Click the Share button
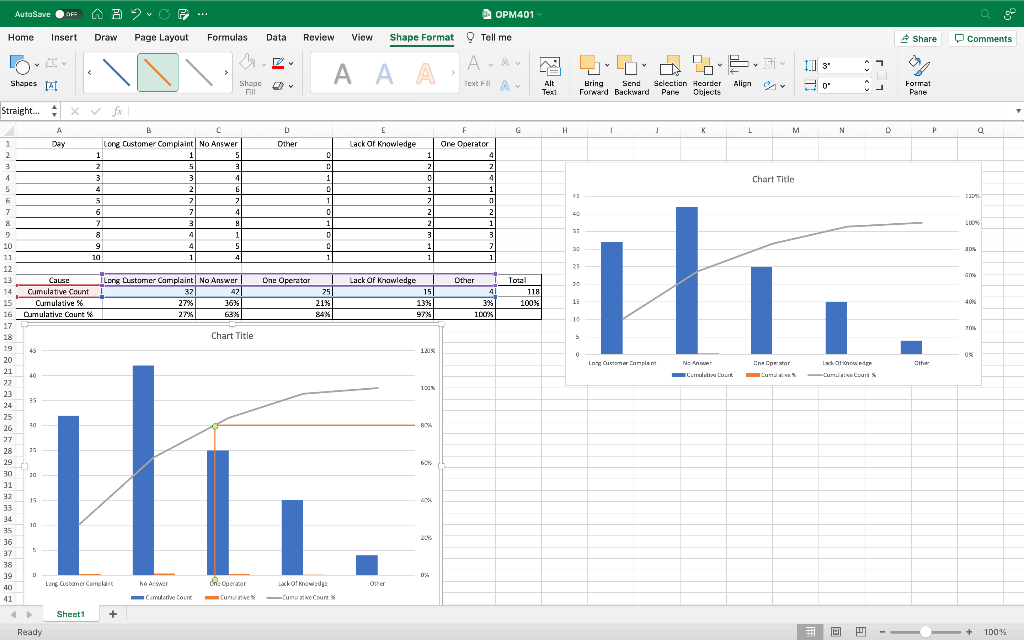This screenshot has height=640, width=1024. tap(917, 37)
